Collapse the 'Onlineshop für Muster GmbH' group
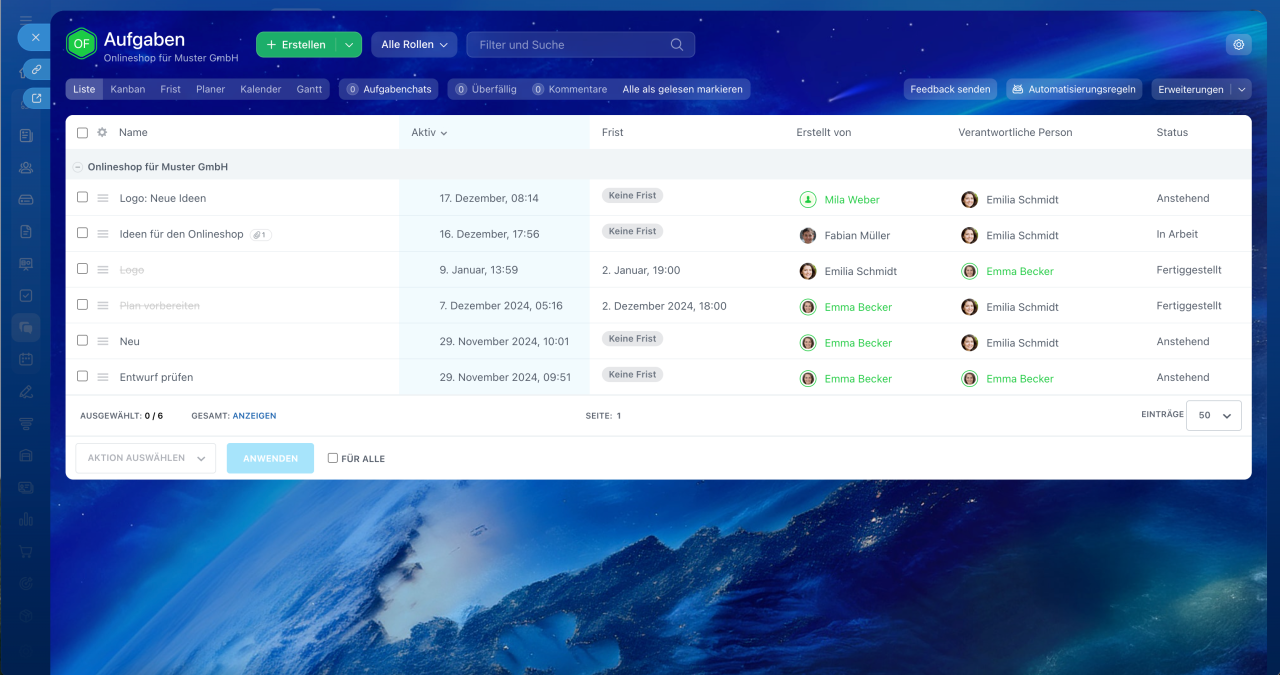Viewport: 1280px width, 675px height. 78,167
